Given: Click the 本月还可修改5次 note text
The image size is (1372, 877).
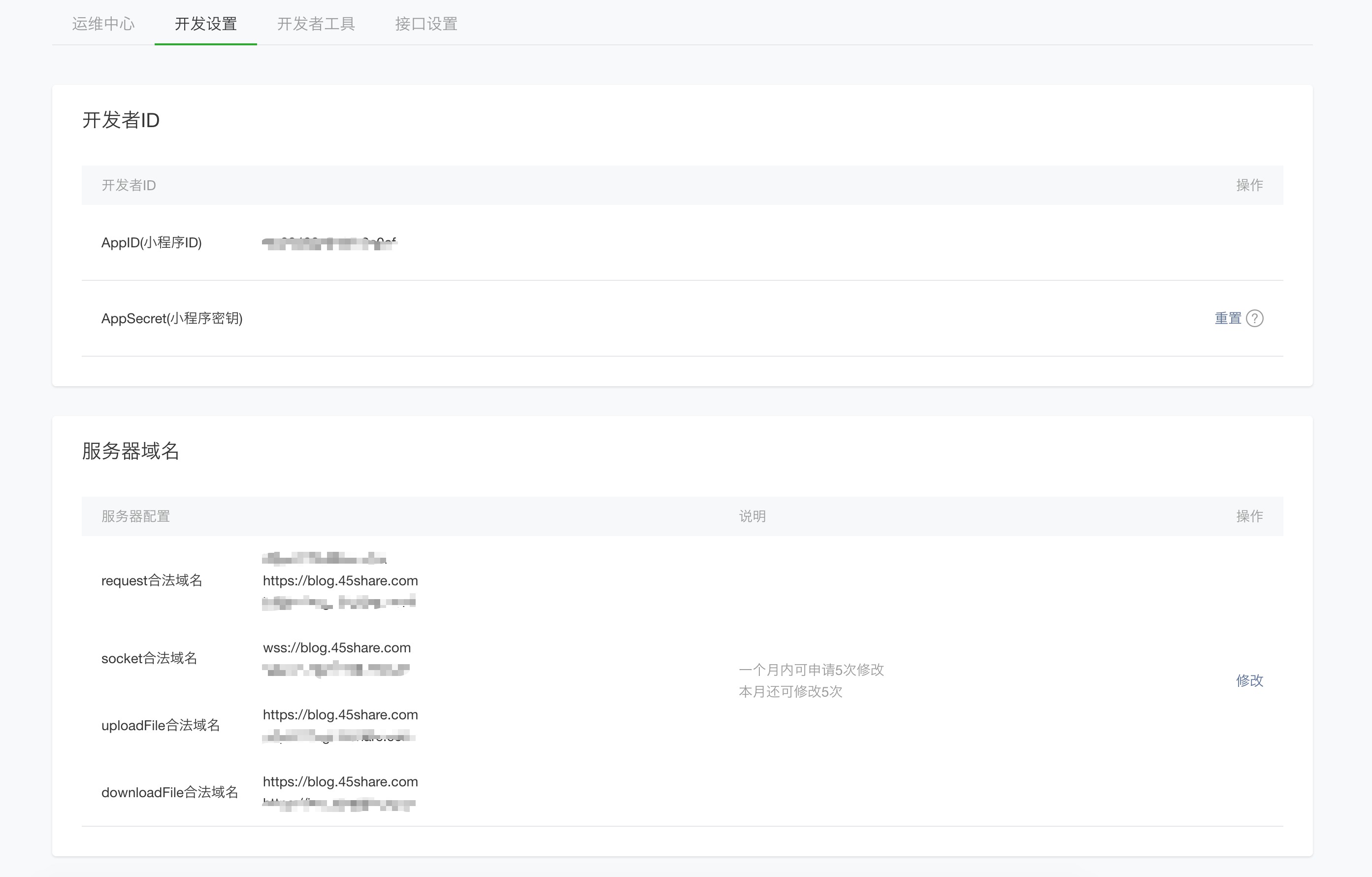Looking at the screenshot, I should 790,692.
